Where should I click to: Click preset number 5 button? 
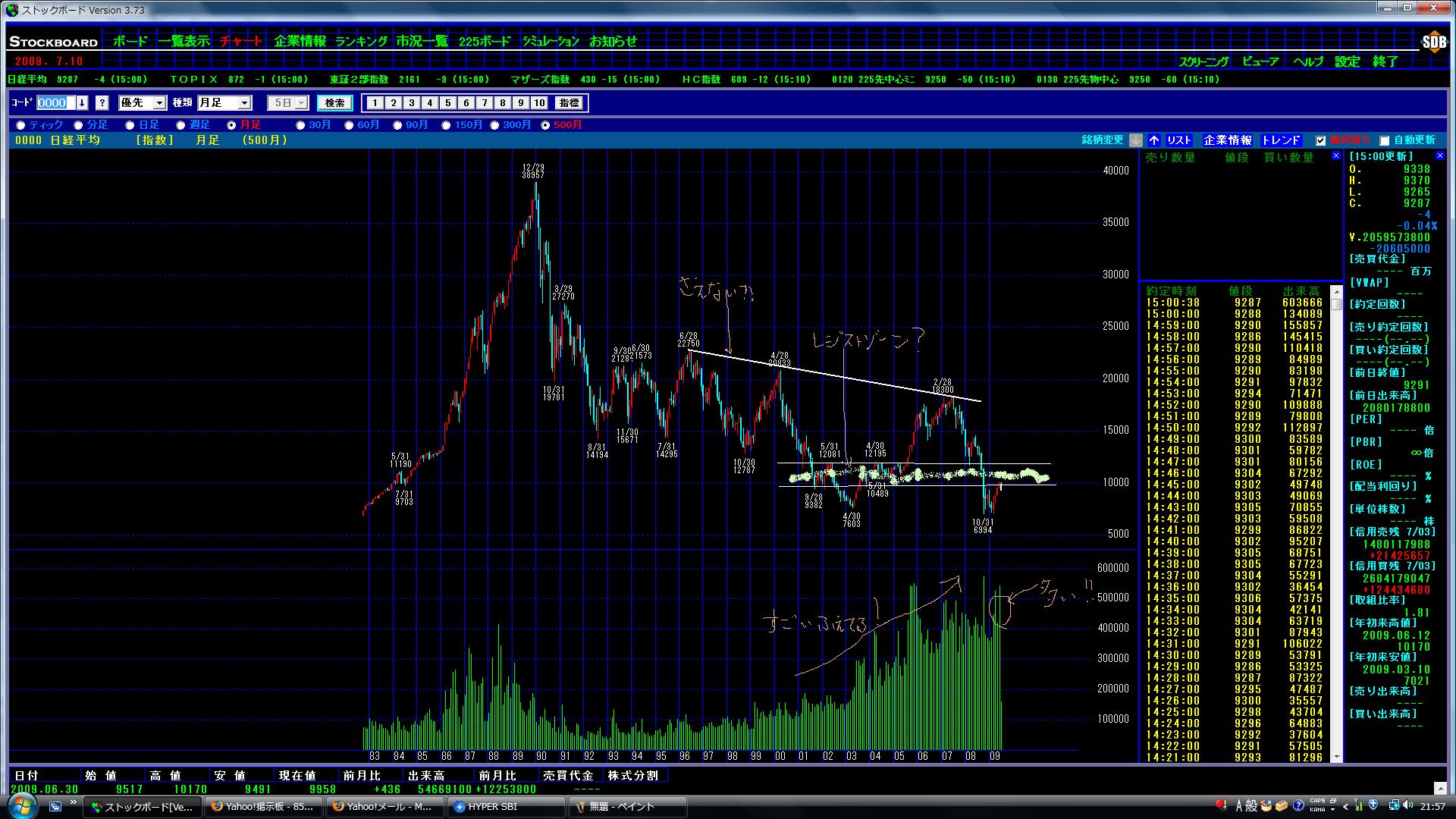click(x=448, y=103)
